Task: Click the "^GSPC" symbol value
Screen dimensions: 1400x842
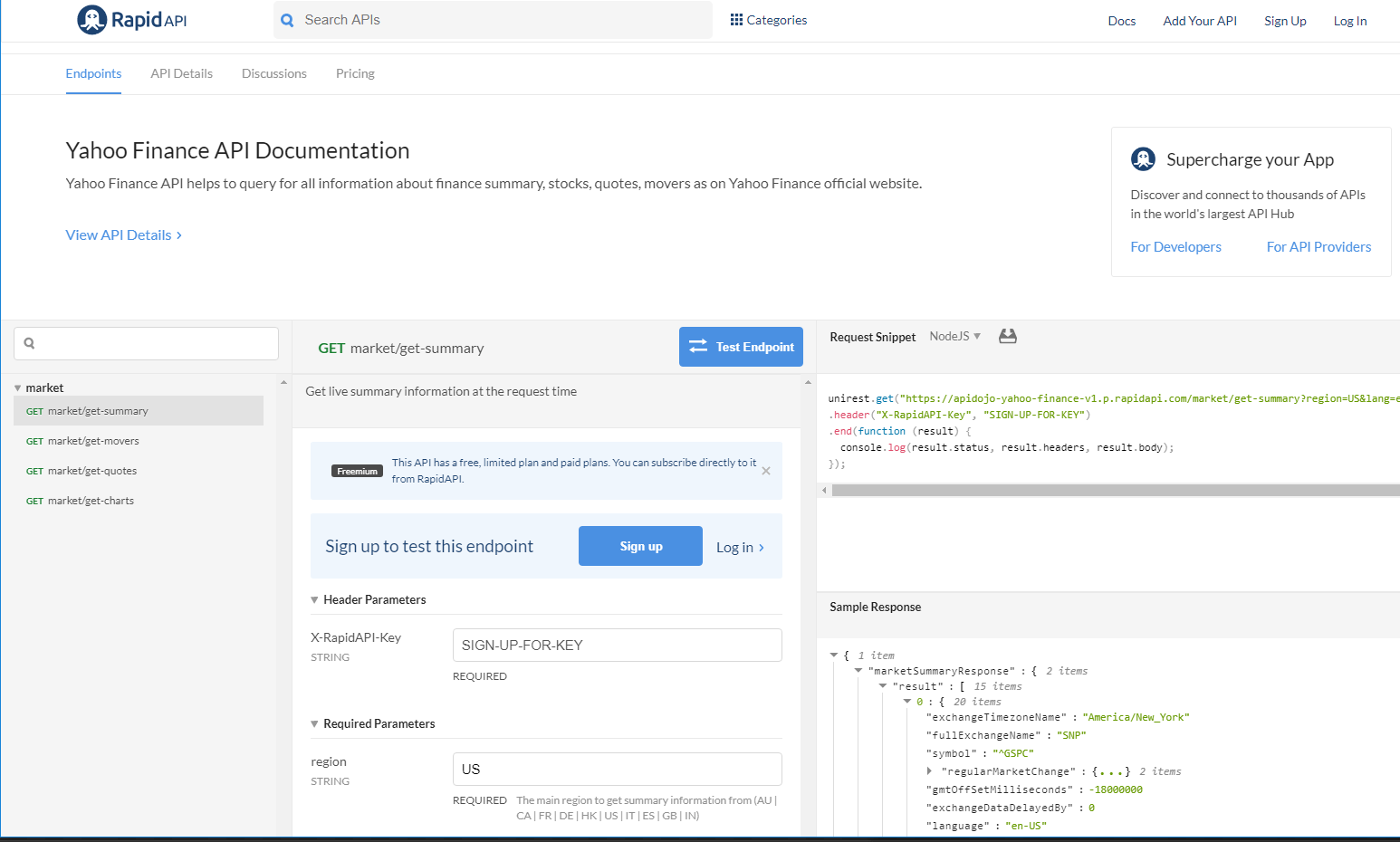Action: pyautogui.click(x=1012, y=753)
